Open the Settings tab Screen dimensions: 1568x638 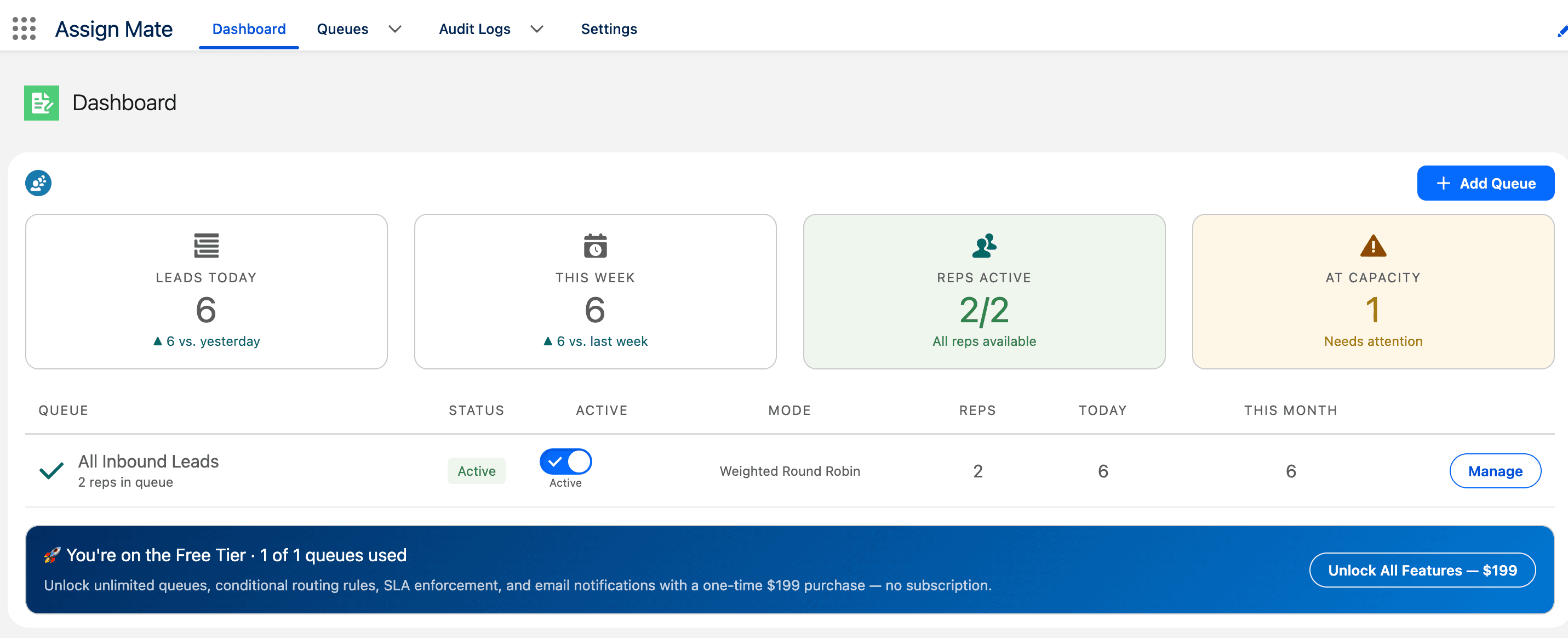[609, 29]
